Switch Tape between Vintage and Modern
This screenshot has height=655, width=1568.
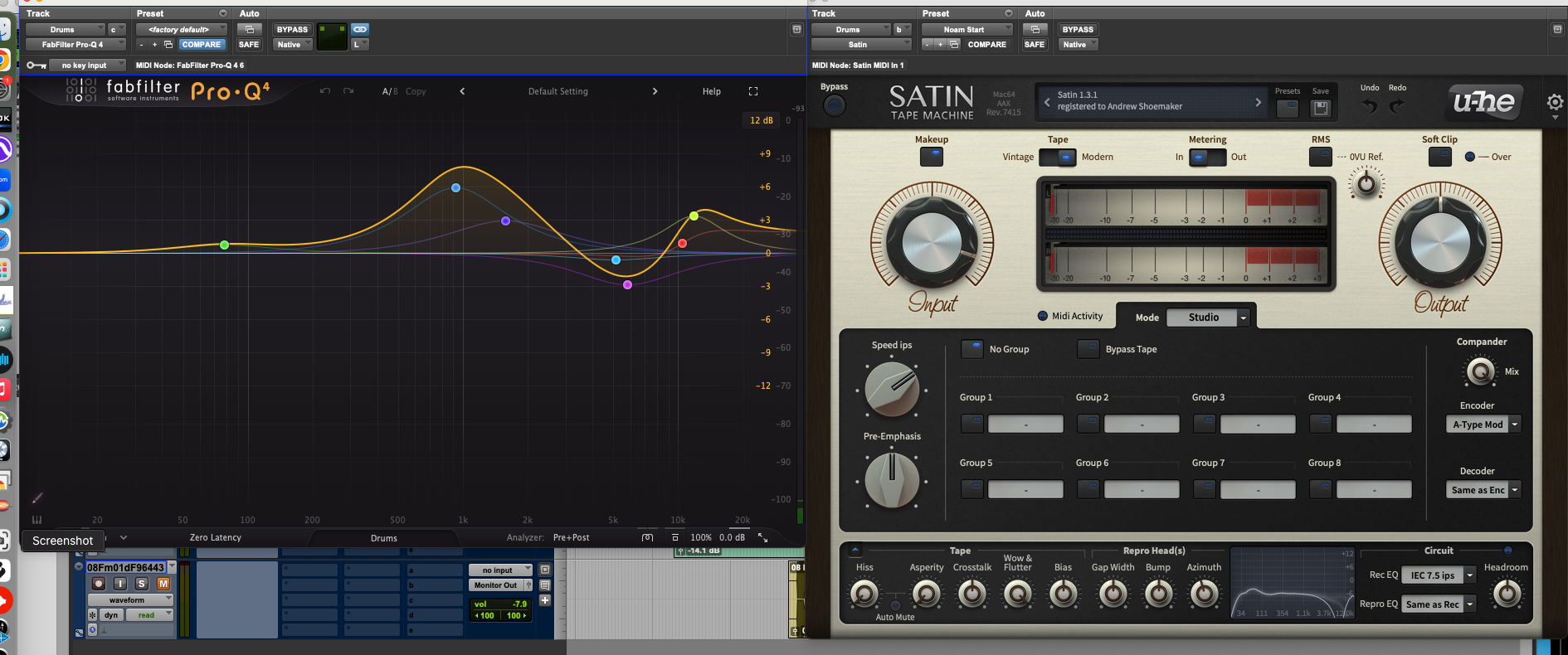pyautogui.click(x=1058, y=158)
